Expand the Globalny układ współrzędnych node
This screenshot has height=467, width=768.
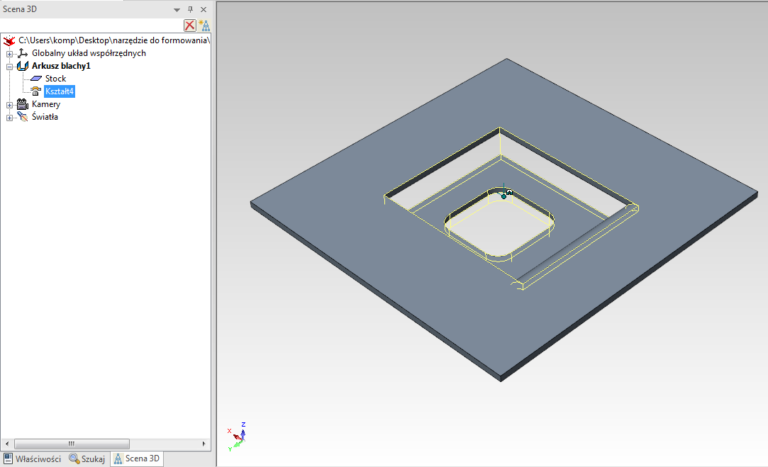[10, 53]
